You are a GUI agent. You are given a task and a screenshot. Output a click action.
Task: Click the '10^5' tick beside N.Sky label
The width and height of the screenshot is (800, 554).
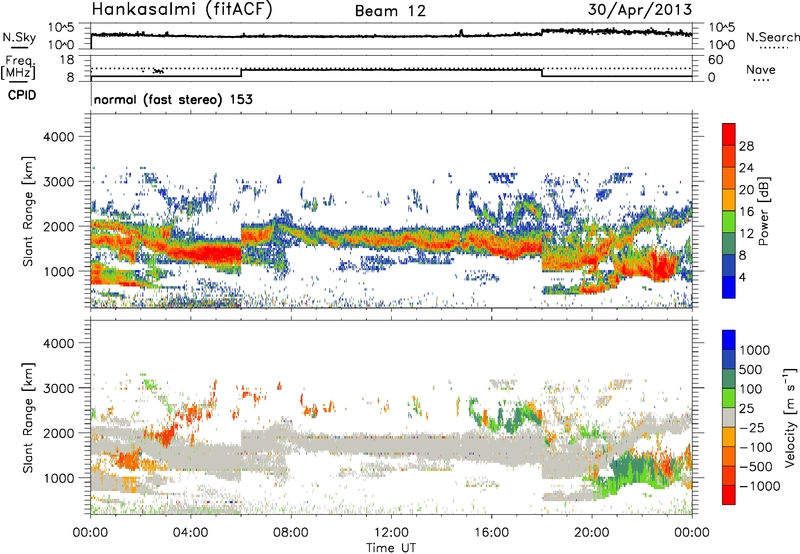(x=61, y=28)
